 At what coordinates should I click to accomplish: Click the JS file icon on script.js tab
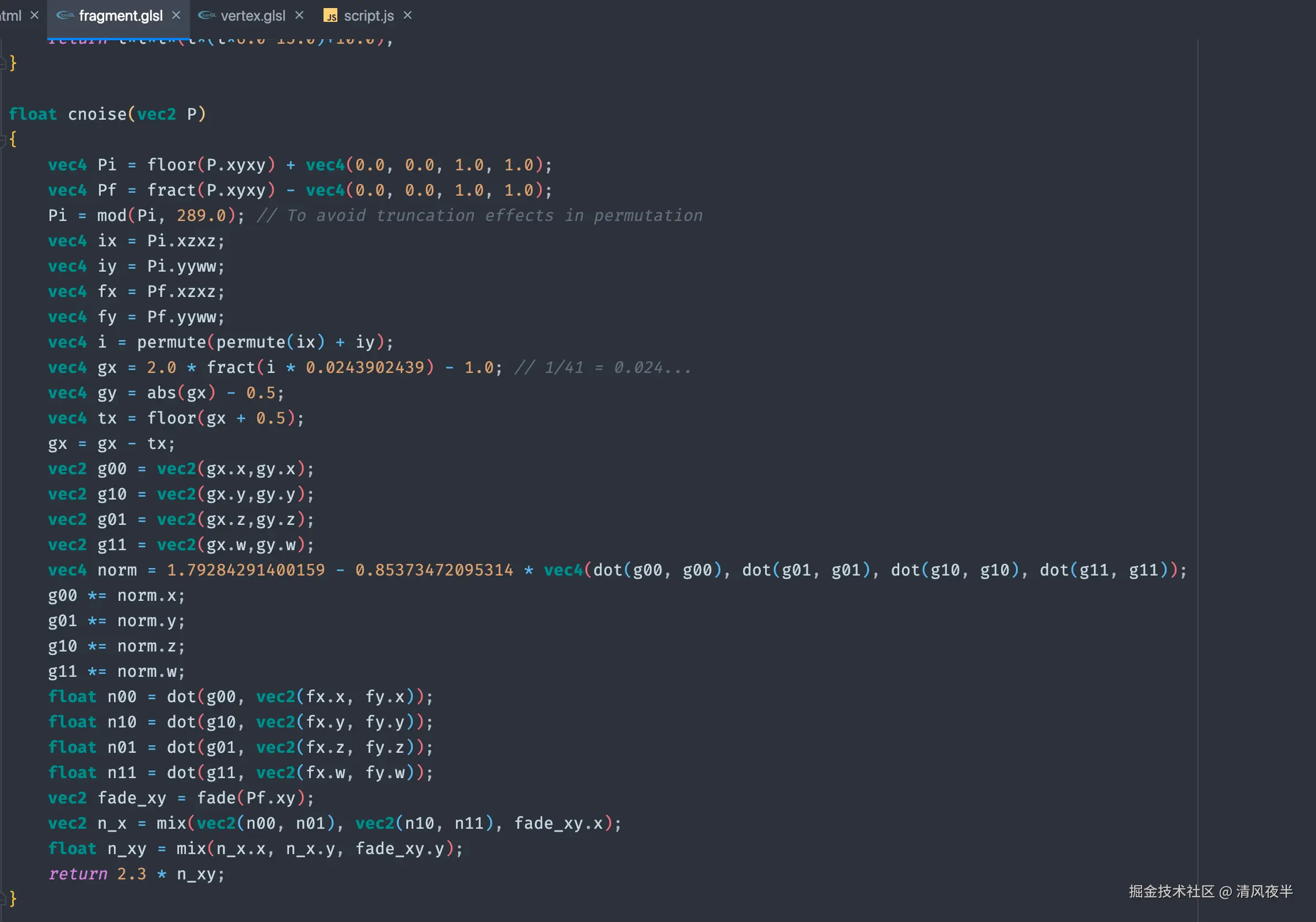pos(330,16)
